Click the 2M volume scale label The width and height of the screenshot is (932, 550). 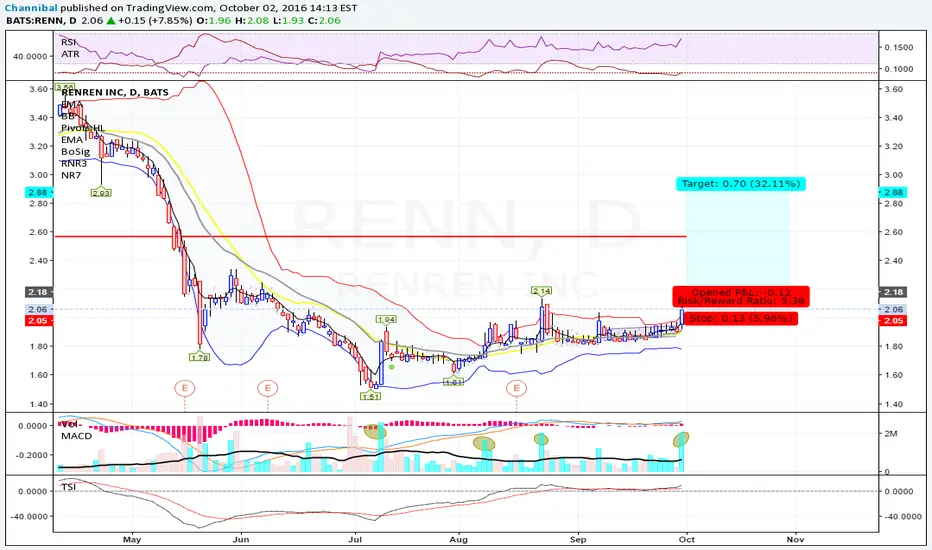coord(890,433)
